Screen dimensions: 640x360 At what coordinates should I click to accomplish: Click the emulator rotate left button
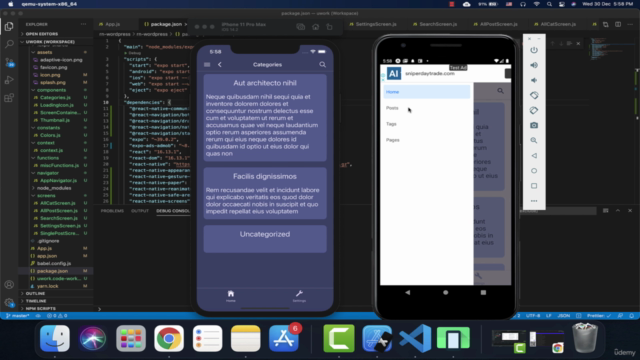[x=534, y=95]
